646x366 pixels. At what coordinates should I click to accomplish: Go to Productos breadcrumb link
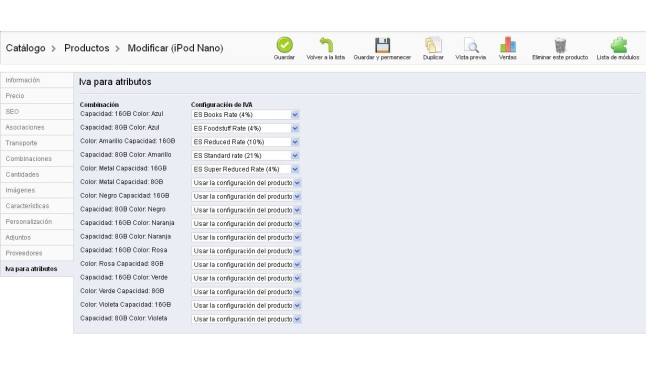(x=87, y=48)
